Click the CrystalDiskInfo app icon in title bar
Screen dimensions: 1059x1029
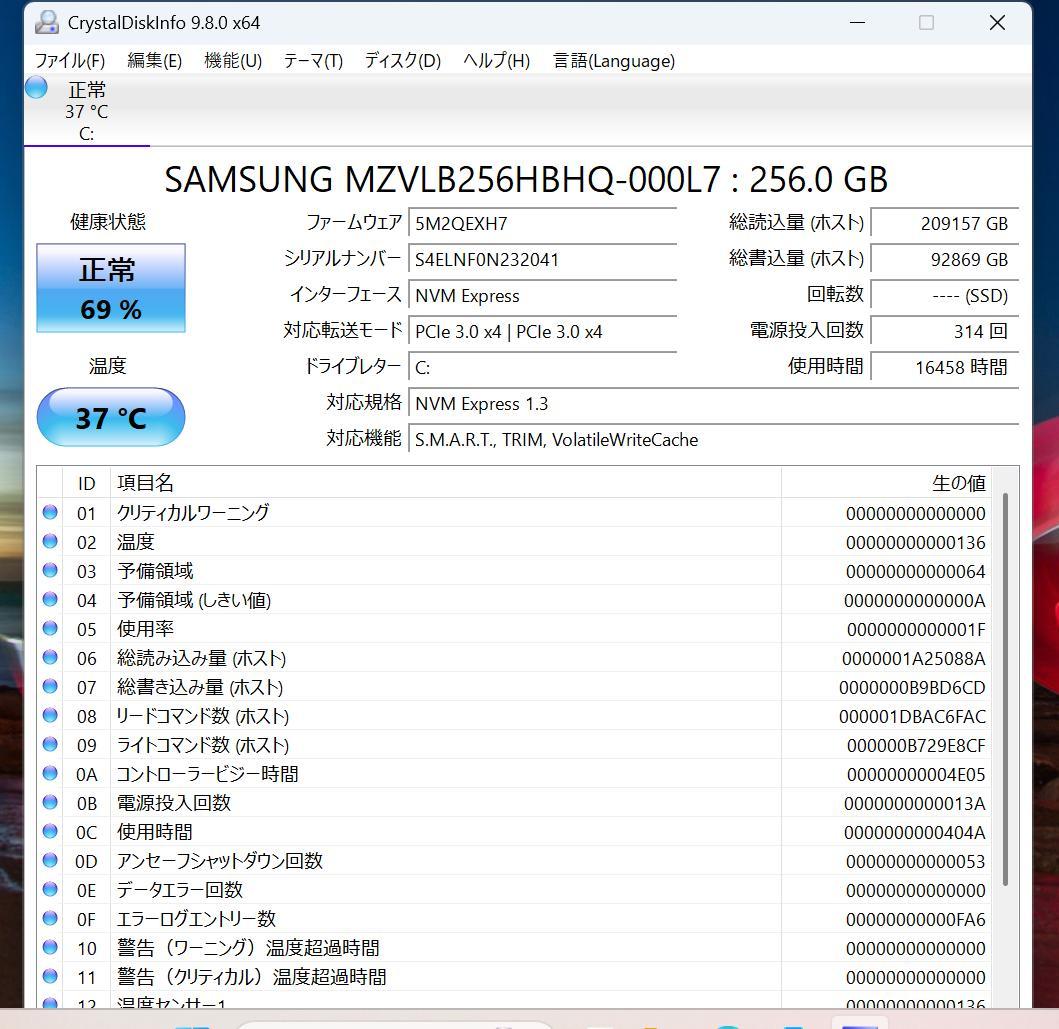pyautogui.click(x=47, y=22)
